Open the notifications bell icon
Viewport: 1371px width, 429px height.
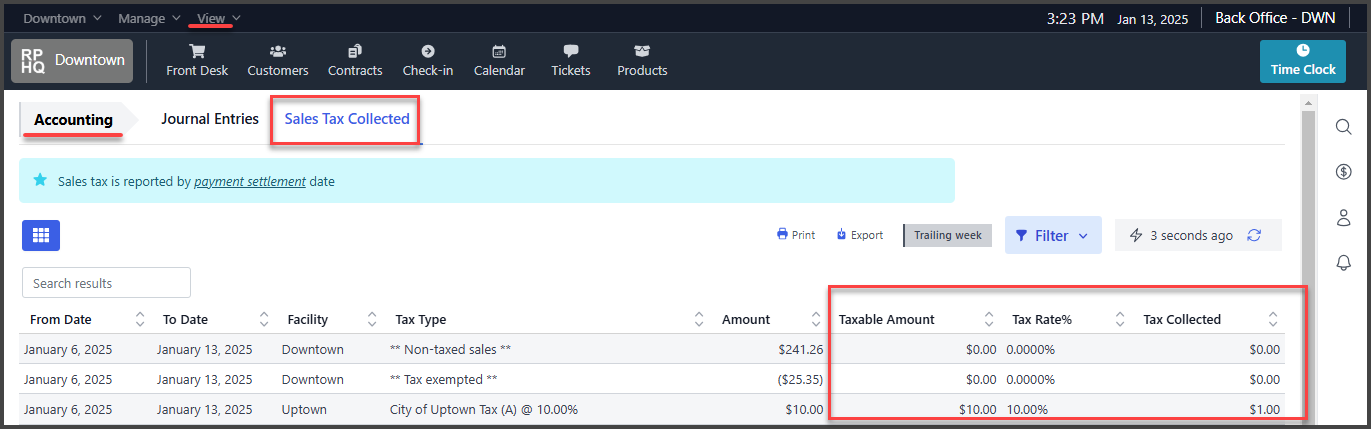[x=1344, y=262]
